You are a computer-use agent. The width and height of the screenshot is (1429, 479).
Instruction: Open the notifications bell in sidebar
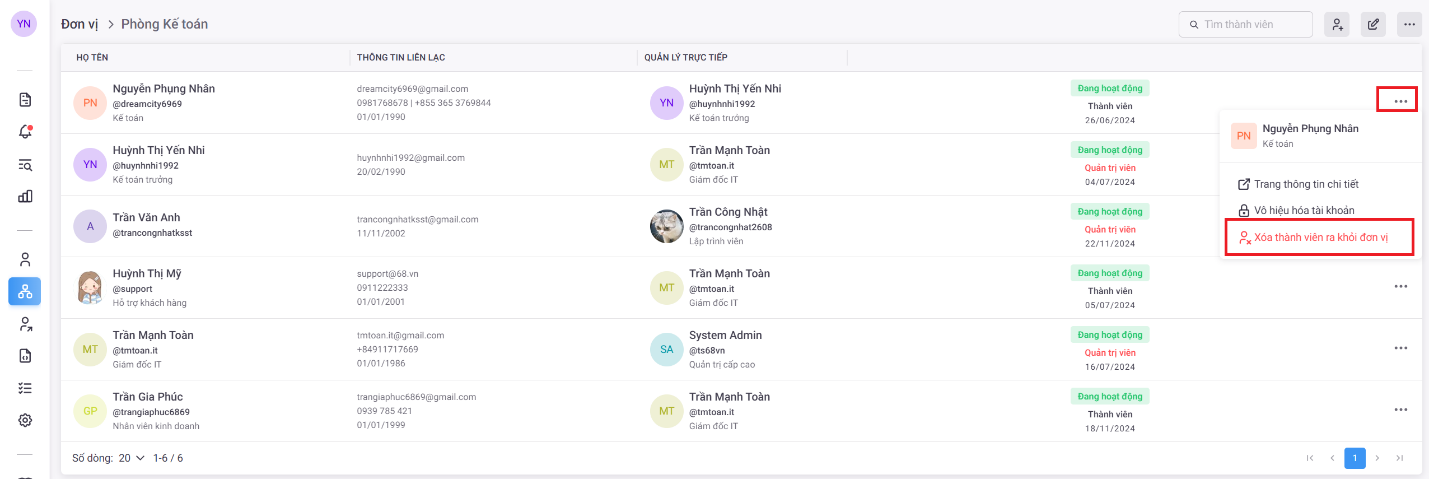pyautogui.click(x=26, y=132)
